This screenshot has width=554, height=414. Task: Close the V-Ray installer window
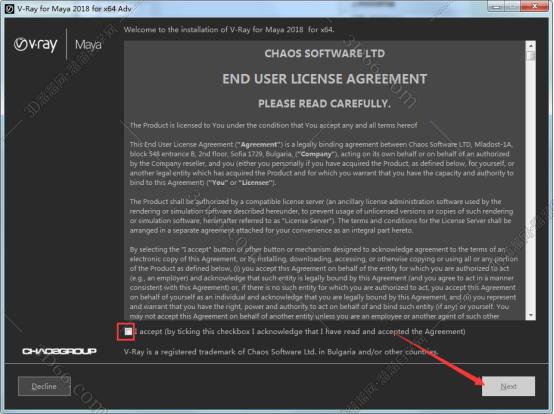[x=536, y=6]
